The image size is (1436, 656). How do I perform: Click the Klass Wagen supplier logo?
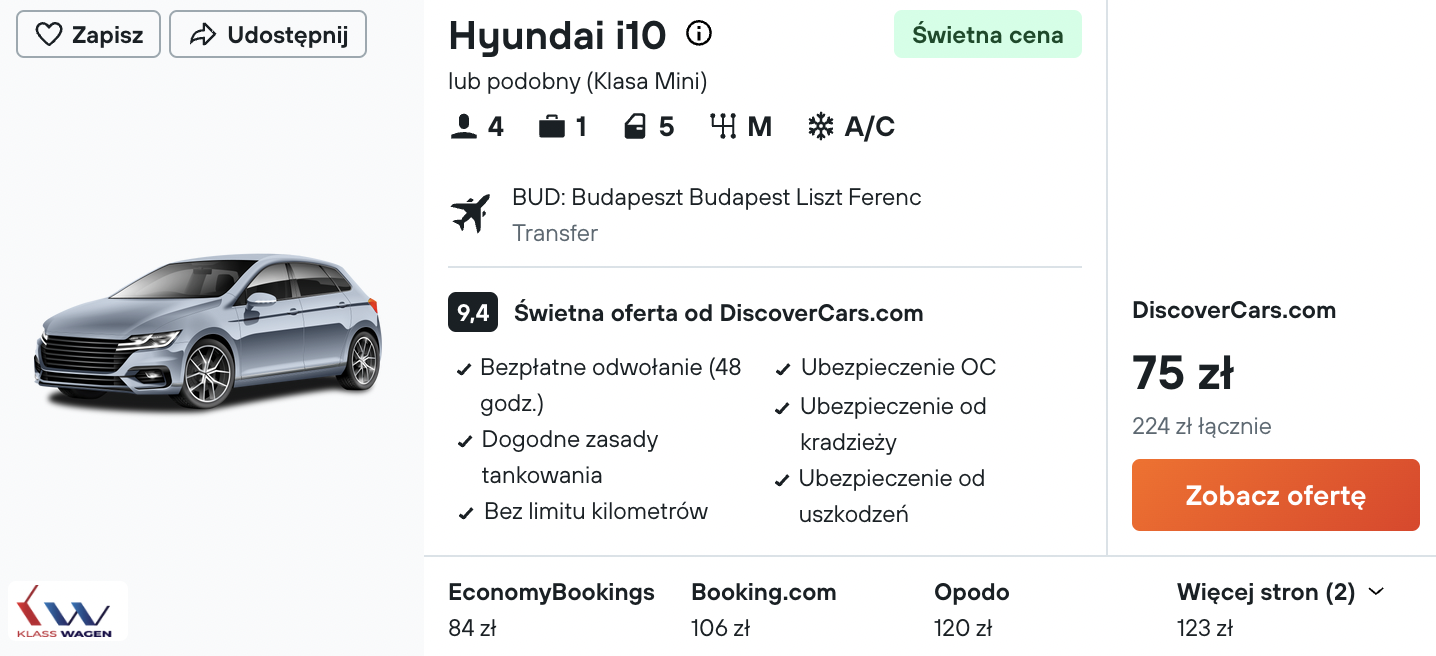(x=68, y=611)
